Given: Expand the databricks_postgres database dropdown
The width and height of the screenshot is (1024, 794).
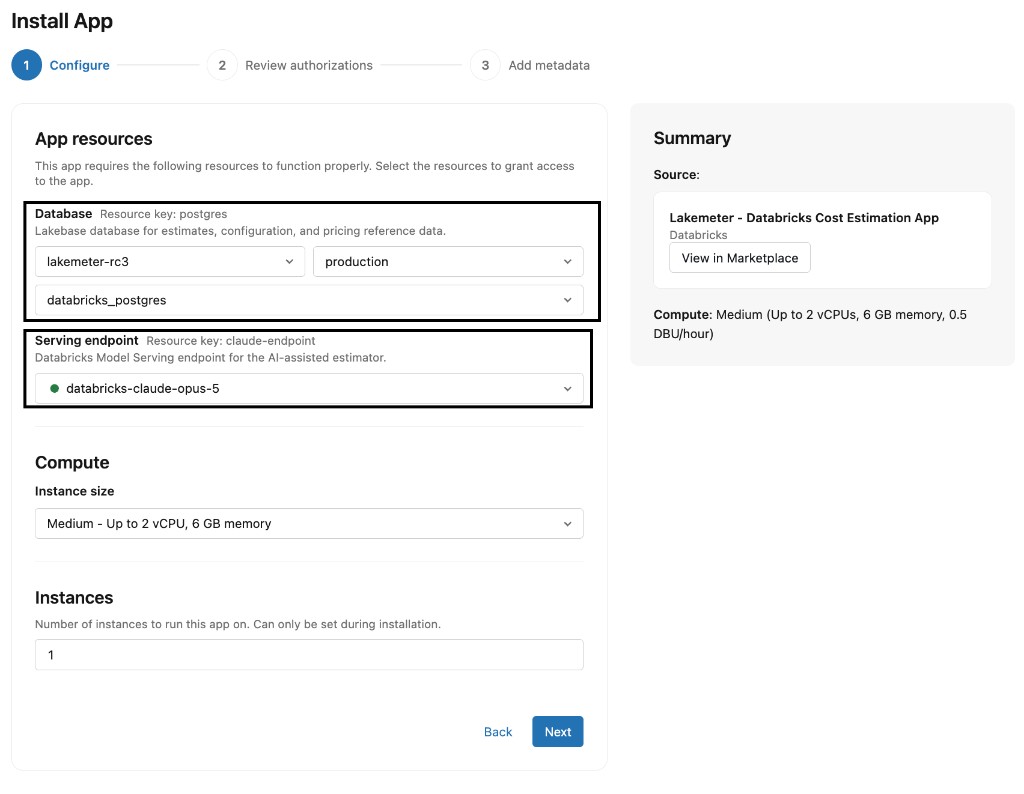Looking at the screenshot, I should [x=309, y=300].
